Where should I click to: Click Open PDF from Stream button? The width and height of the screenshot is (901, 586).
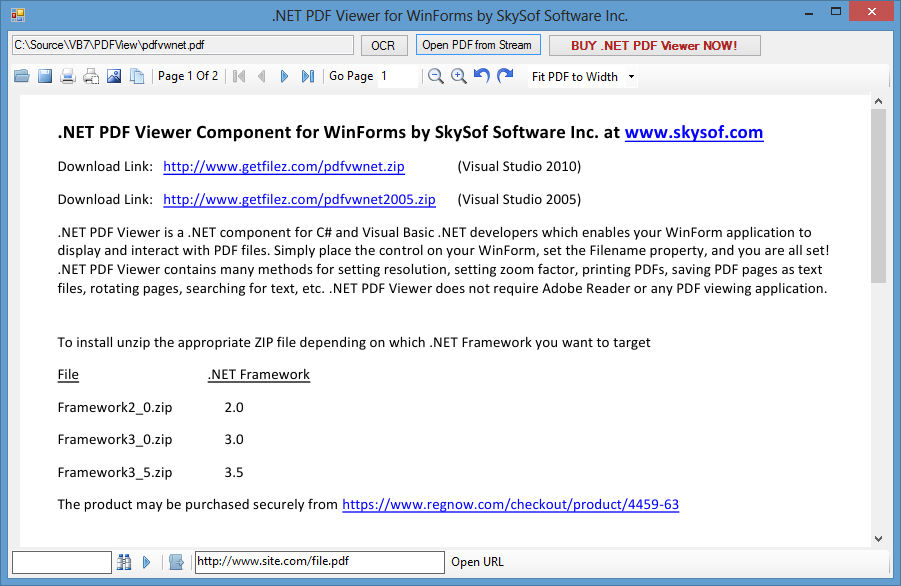[477, 45]
